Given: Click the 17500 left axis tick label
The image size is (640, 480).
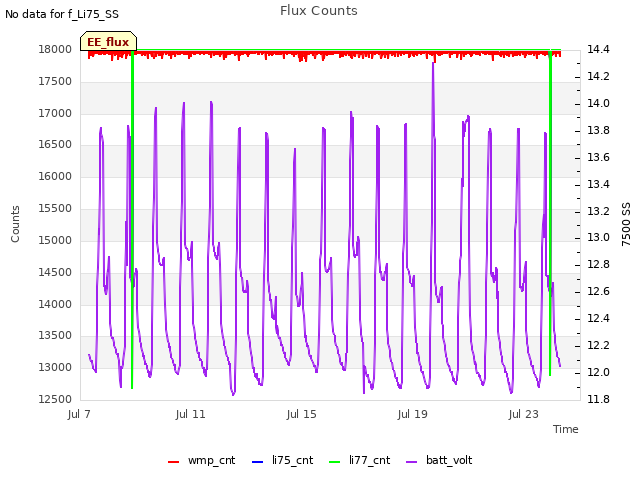Looking at the screenshot, I should (x=55, y=81).
